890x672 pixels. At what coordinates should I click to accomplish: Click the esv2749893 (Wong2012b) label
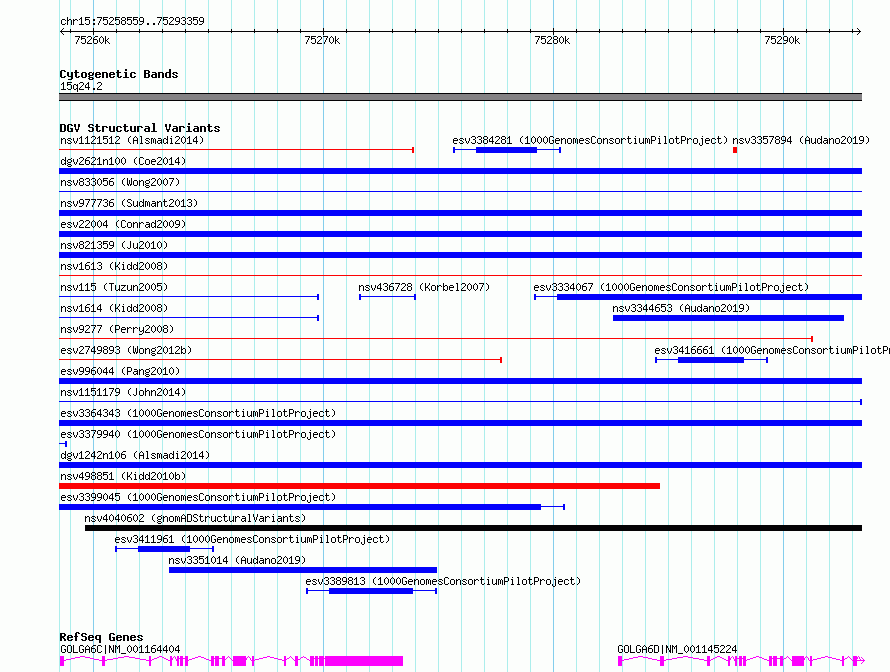coord(126,350)
